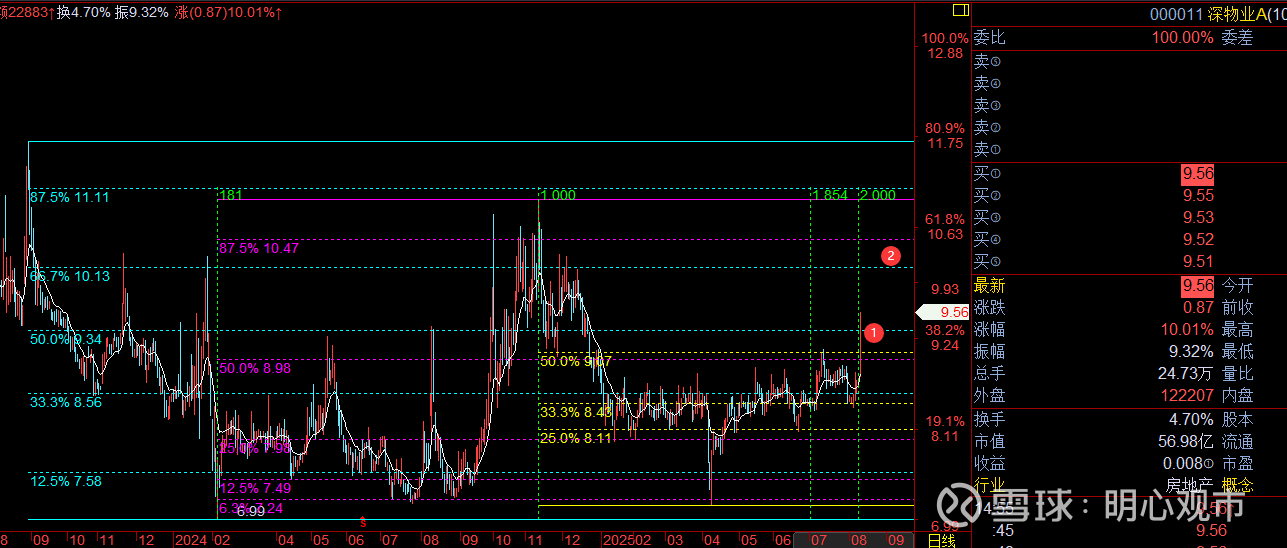Click buy level 买① price 9.56
This screenshot has width=1287, height=548.
(x=1198, y=173)
